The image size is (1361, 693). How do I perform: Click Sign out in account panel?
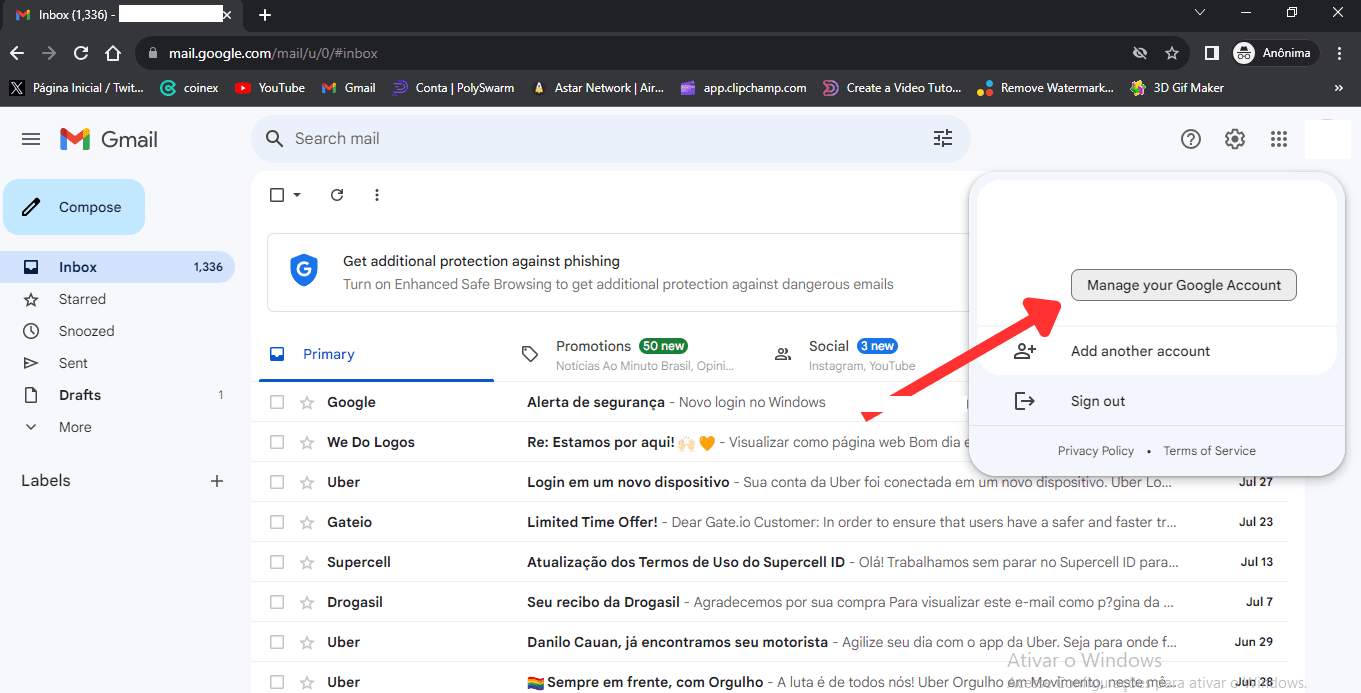pos(1157,401)
